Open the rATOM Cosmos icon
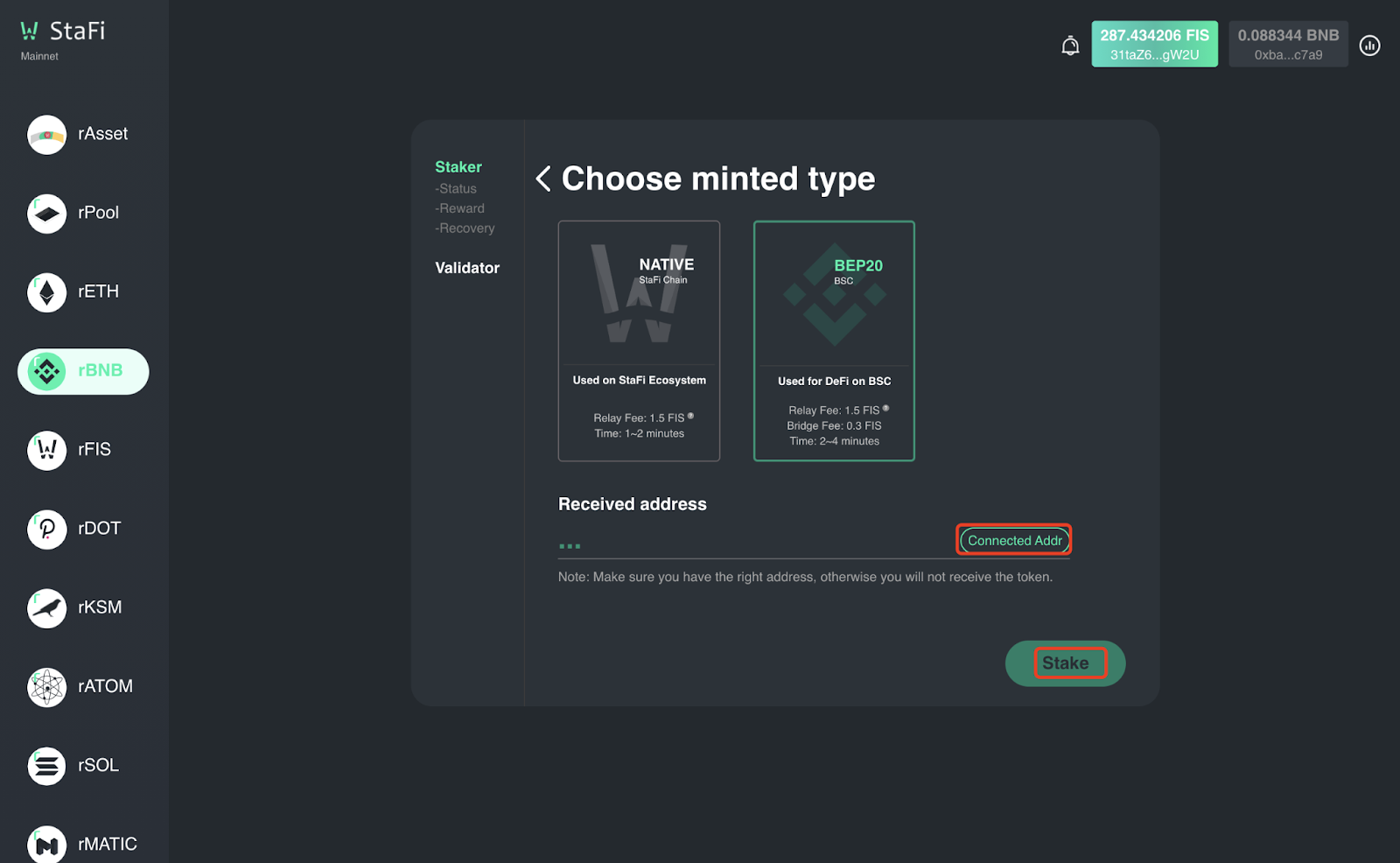The width and height of the screenshot is (1400, 863). coord(46,687)
